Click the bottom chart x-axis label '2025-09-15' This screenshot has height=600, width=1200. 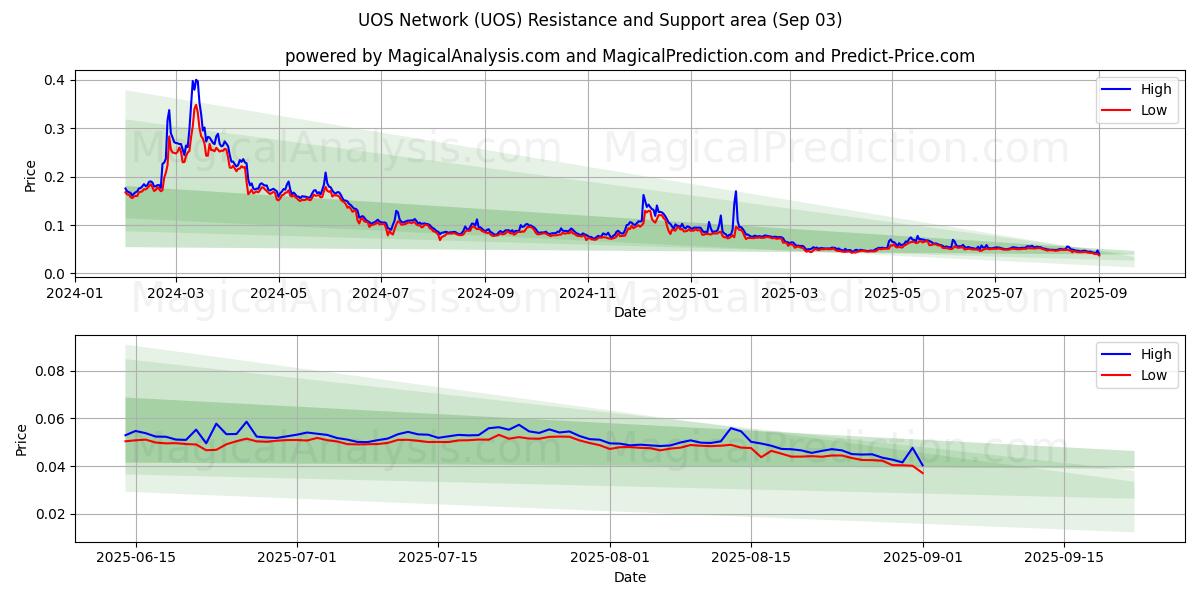(x=1064, y=558)
